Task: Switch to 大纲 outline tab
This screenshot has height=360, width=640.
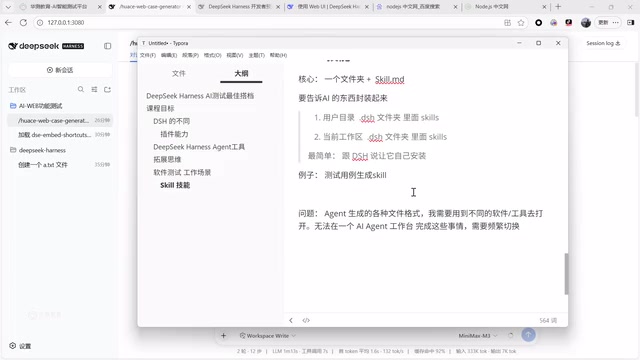Action: (x=241, y=73)
